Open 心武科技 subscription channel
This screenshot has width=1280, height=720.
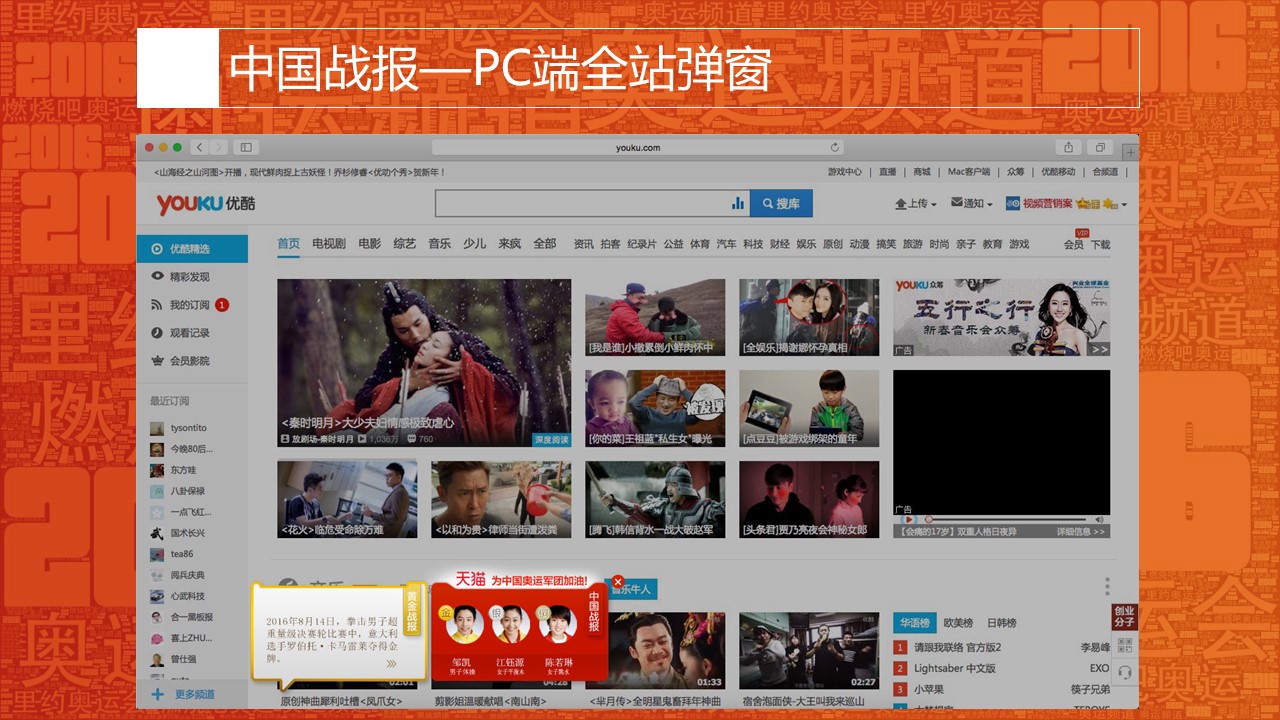point(178,596)
